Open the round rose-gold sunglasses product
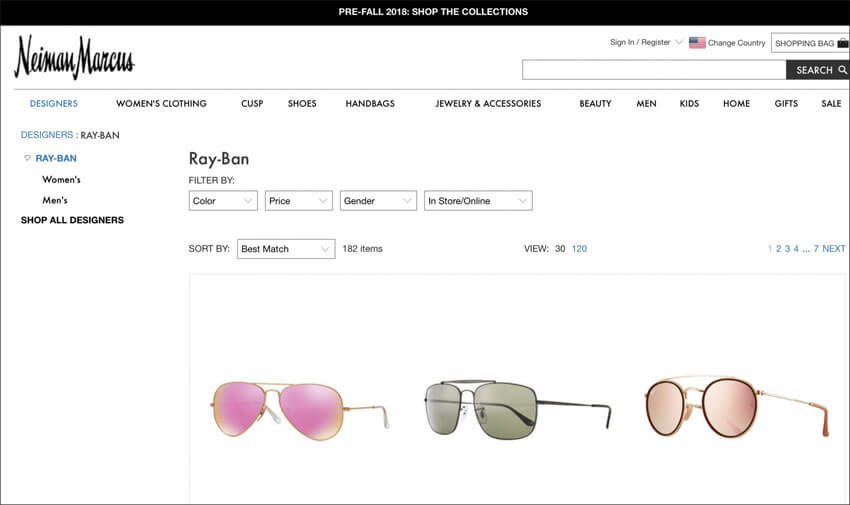This screenshot has height=505, width=850. click(x=737, y=406)
